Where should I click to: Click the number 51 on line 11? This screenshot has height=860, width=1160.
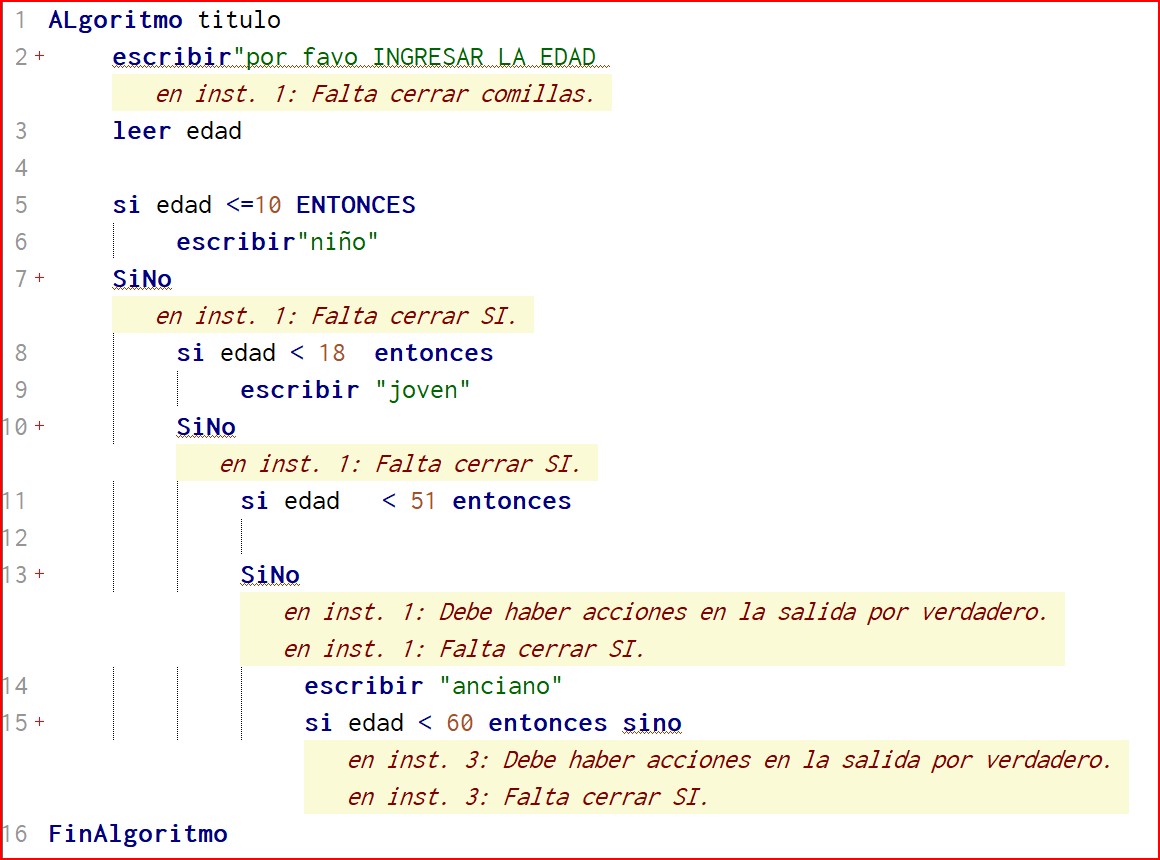pos(423,501)
